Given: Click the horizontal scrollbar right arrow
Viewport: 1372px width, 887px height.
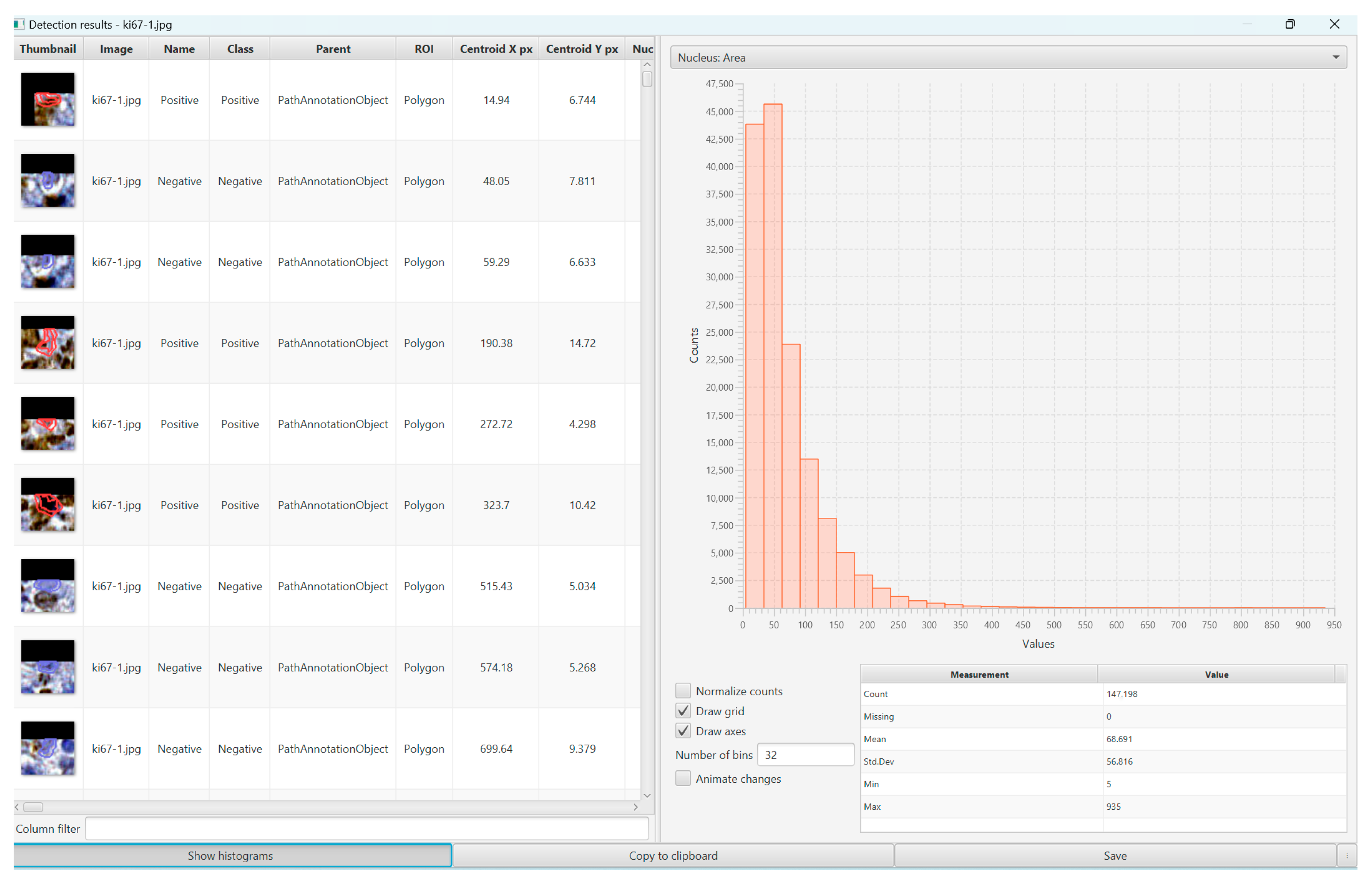Looking at the screenshot, I should 635,807.
